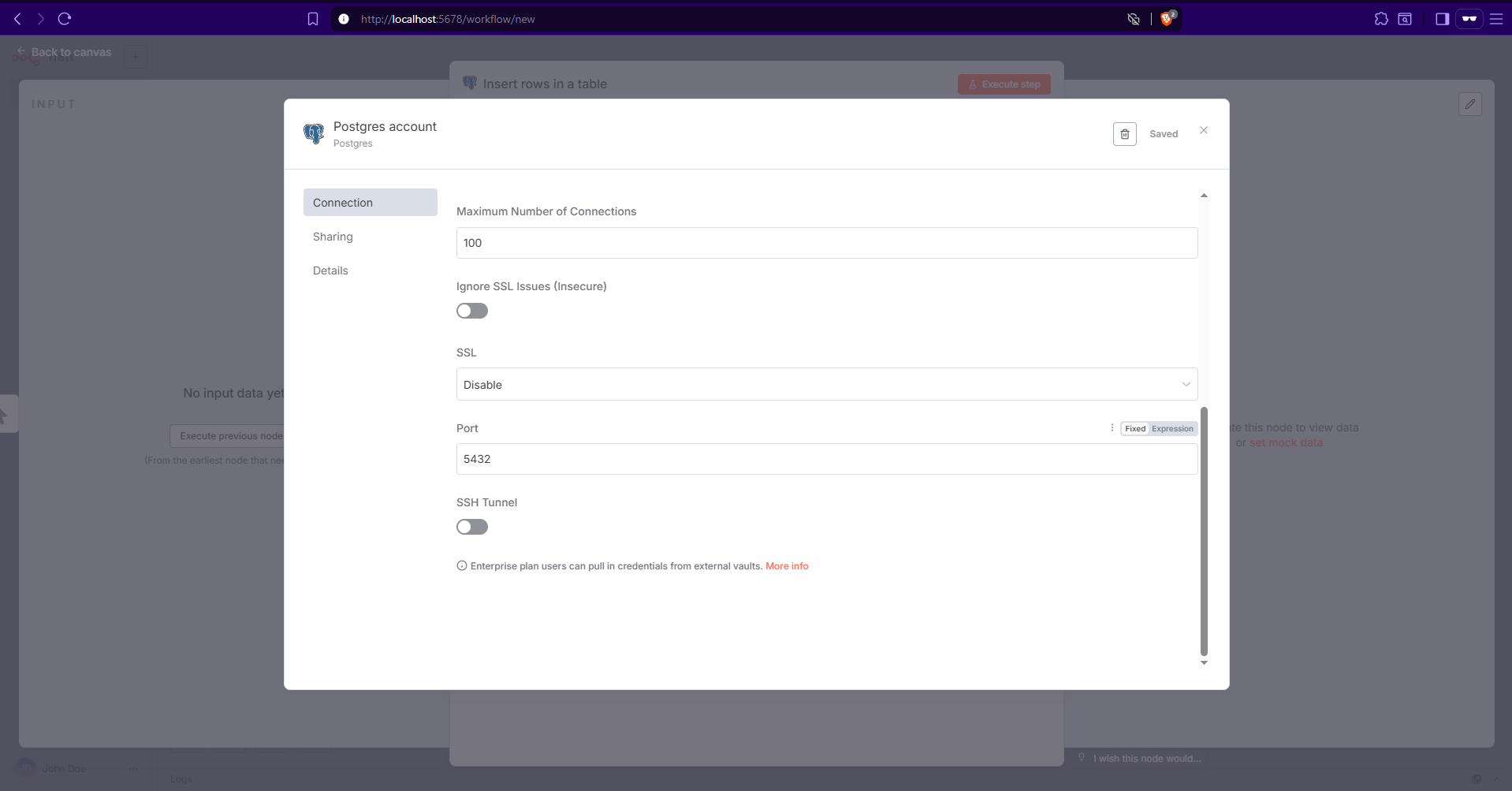
Task: Click the SSL dropdown chevron arrow
Action: coord(1186,385)
